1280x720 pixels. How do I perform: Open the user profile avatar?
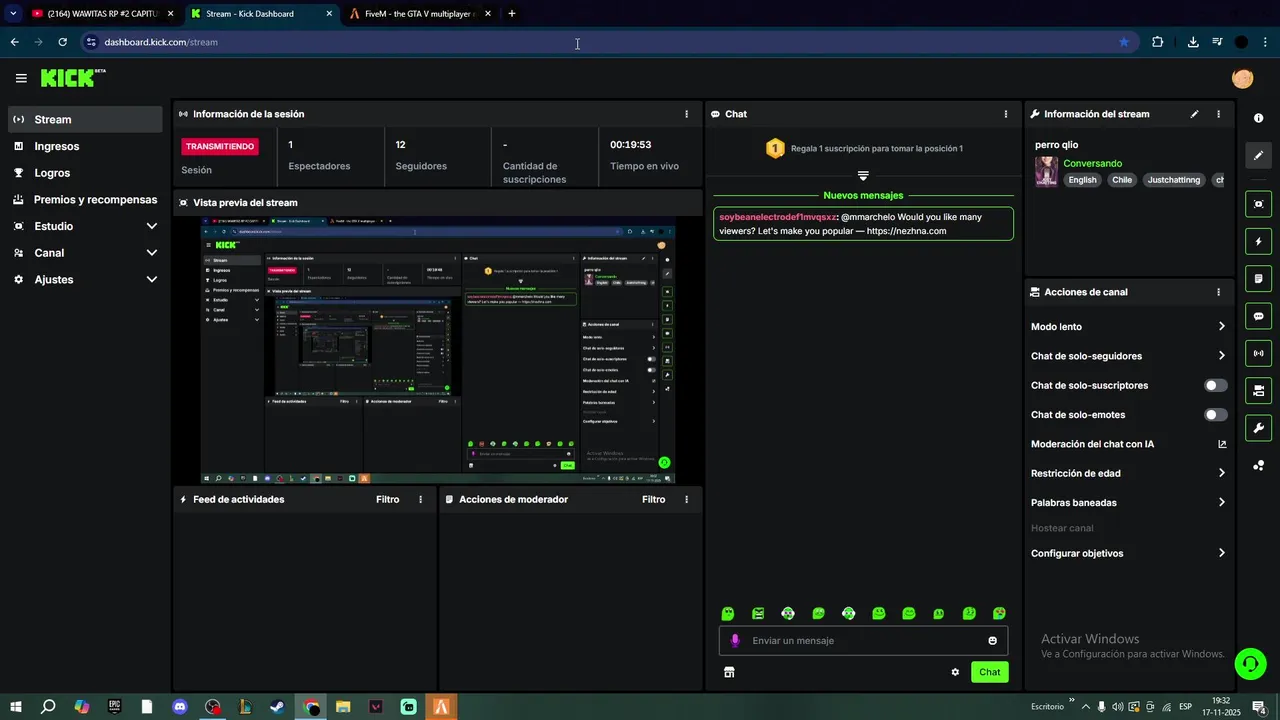click(1243, 78)
